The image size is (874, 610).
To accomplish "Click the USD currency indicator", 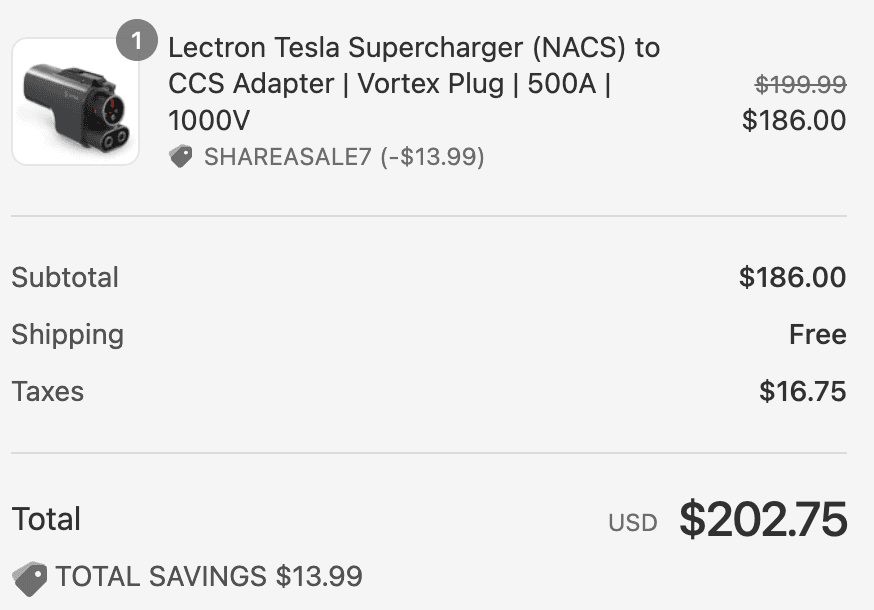I will (x=633, y=523).
